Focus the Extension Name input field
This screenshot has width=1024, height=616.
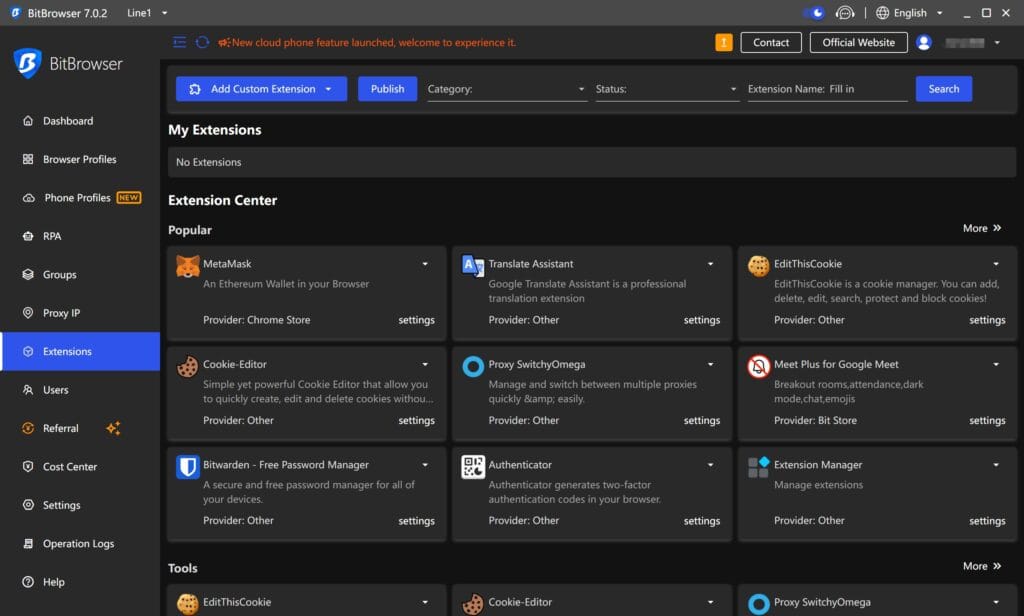pos(867,89)
